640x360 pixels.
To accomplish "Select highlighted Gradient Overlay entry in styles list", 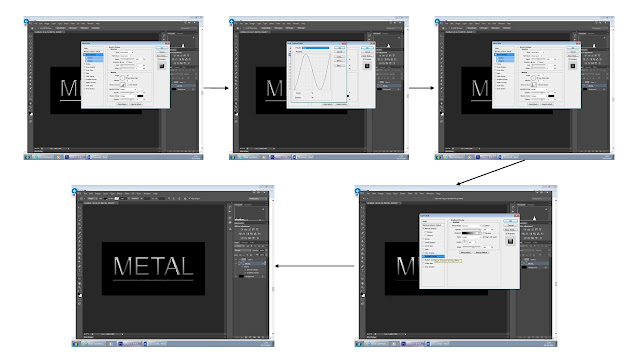I will coord(433,256).
